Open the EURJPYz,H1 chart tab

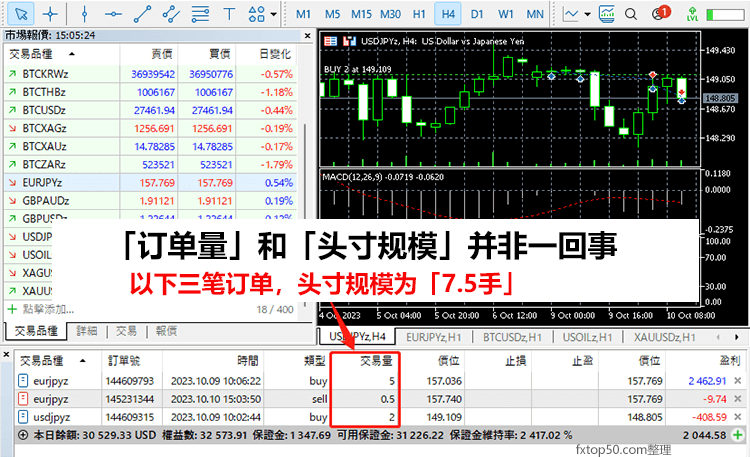pos(433,337)
